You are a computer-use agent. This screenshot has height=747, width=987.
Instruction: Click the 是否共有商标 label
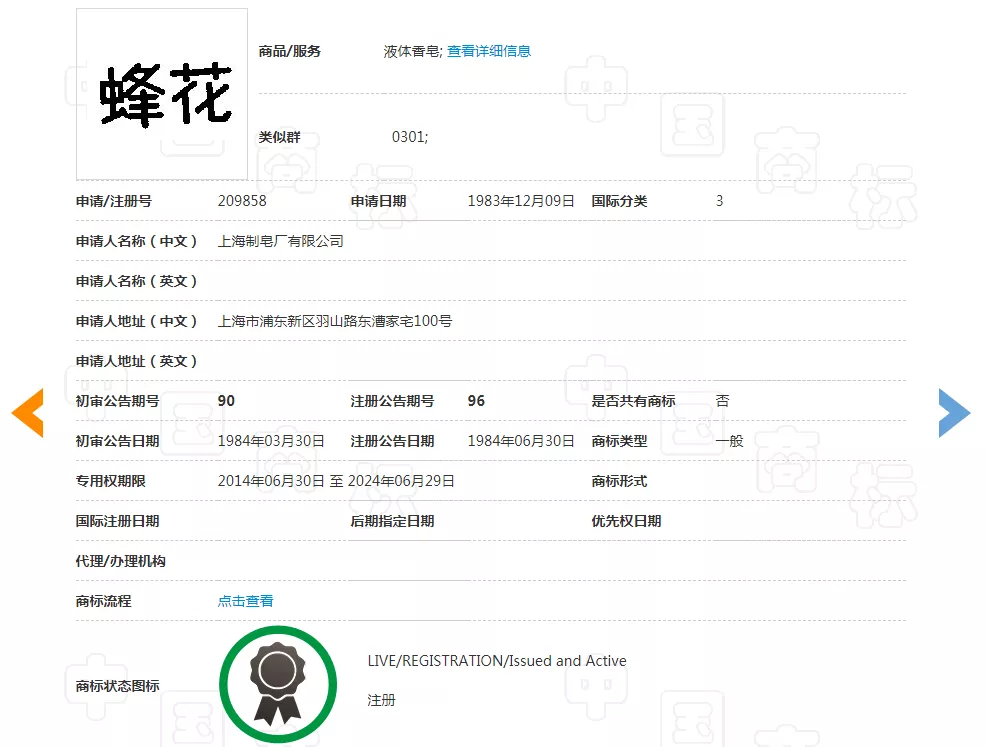[633, 401]
